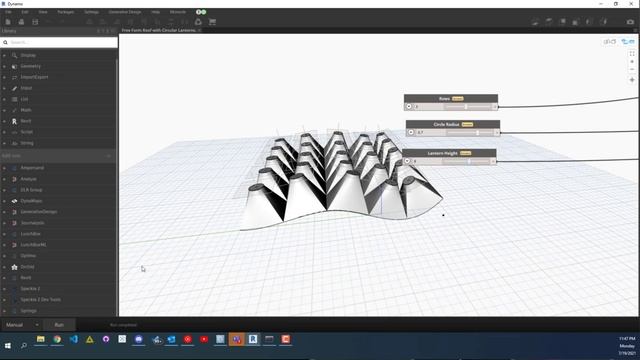This screenshot has height=360, width=640.
Task: Click the Script library category
Action: tap(27, 132)
